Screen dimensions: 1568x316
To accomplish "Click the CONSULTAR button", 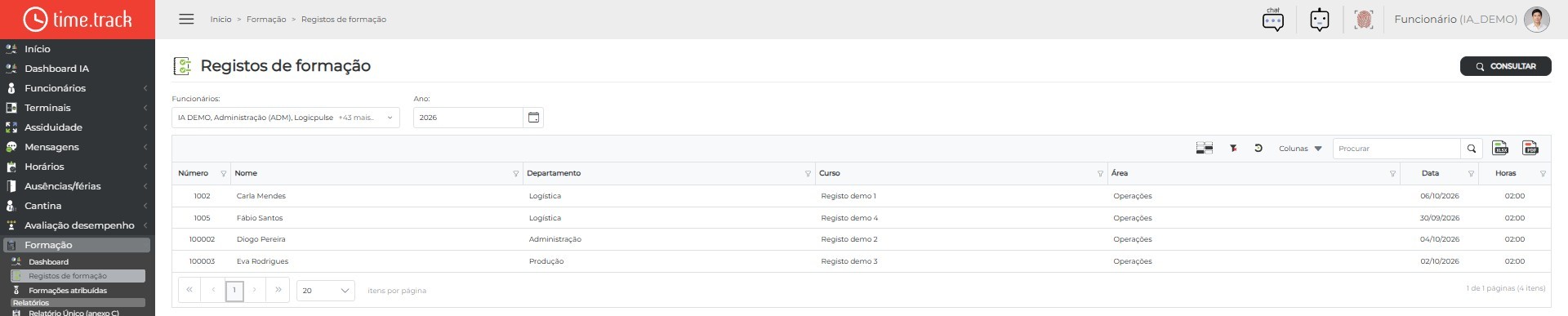I will tap(1505, 66).
